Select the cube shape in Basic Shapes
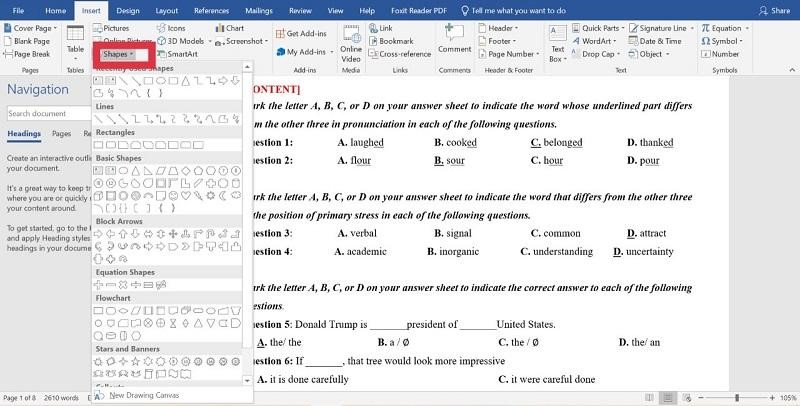This screenshot has height=406, width=800. coord(98,196)
